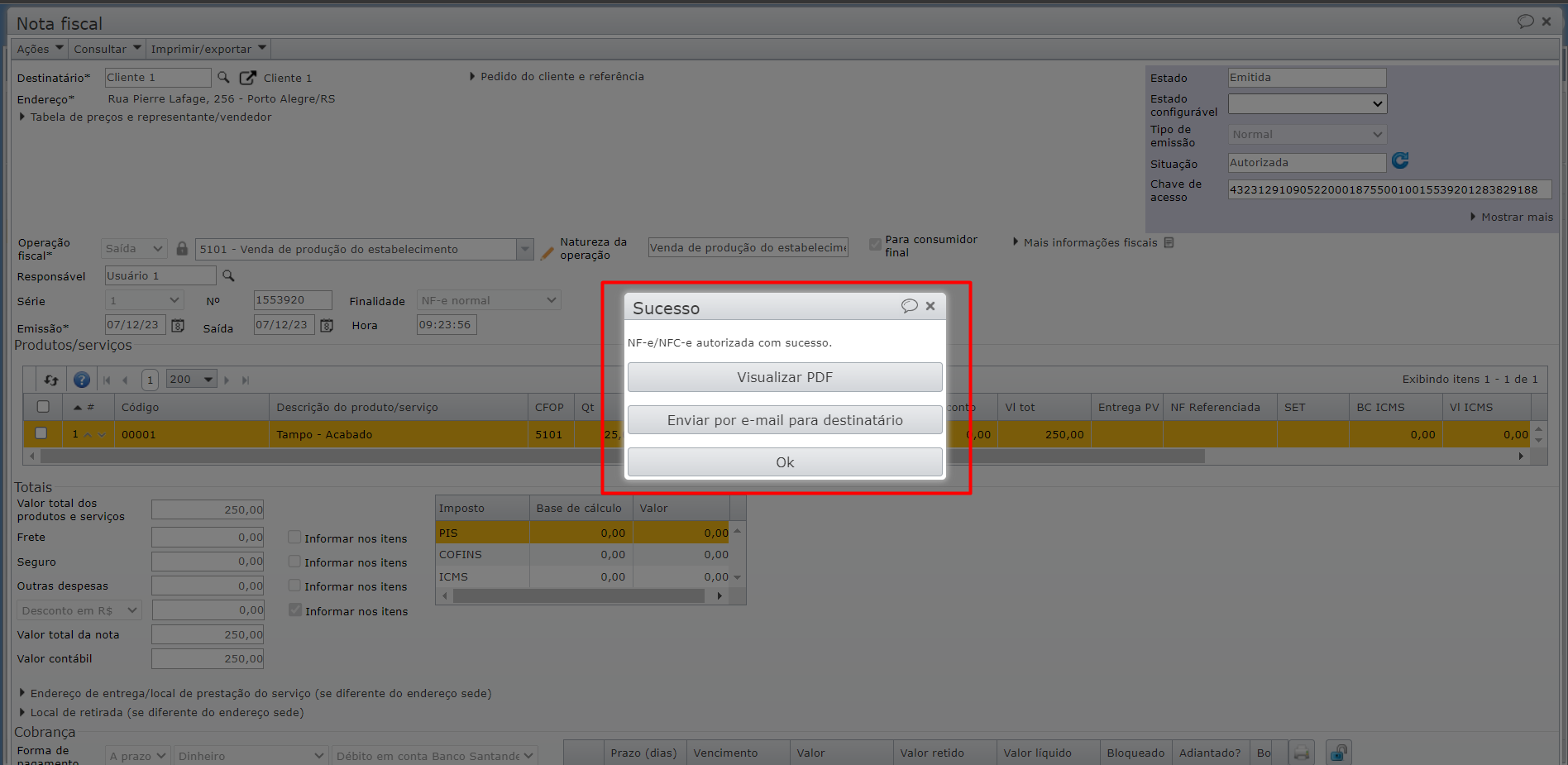Open Cliente 1 record in new window
The width and height of the screenshot is (1568, 765).
[247, 78]
